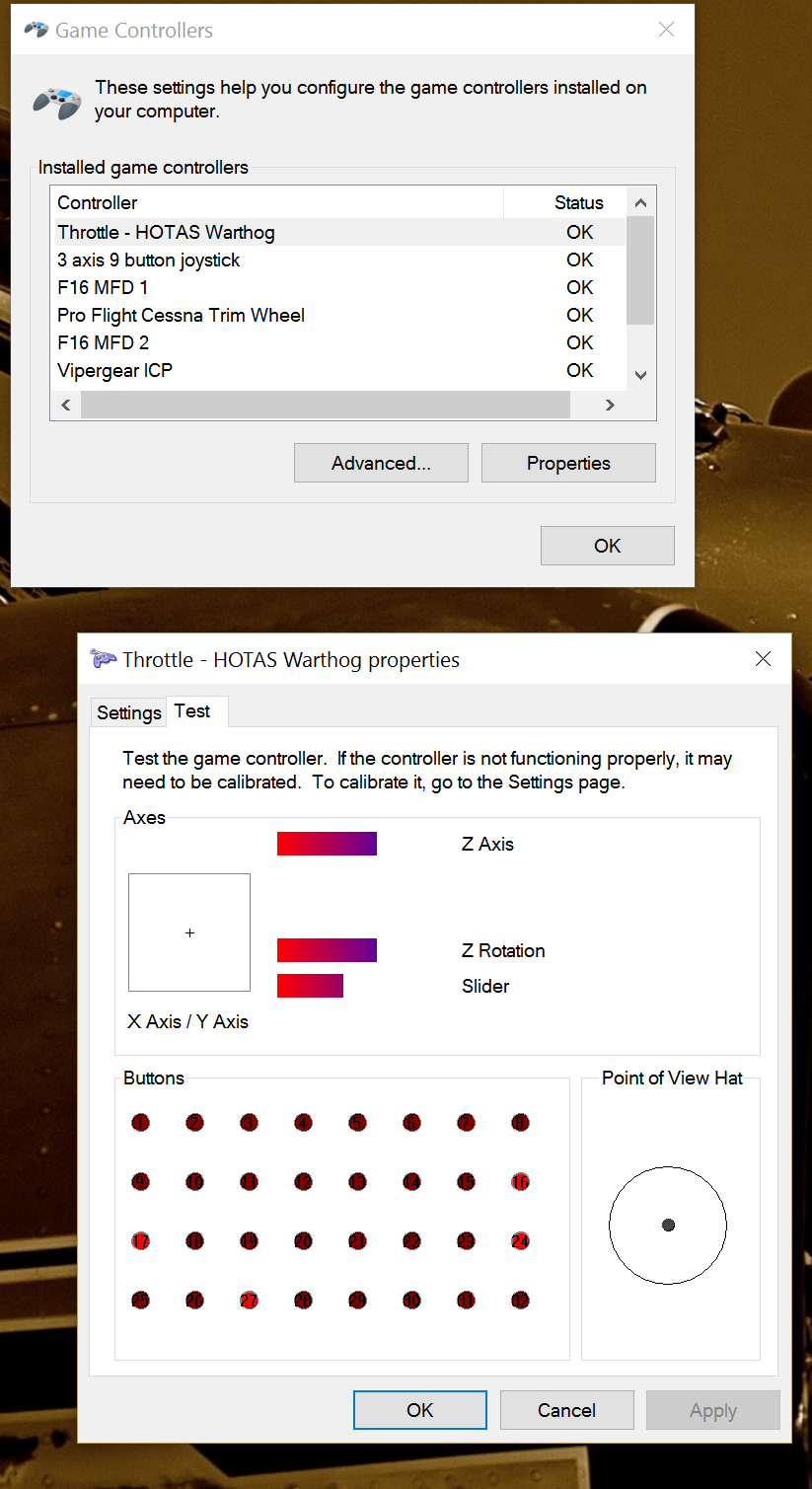
Task: Click the Game Controllers title bar icon
Action: tap(37, 30)
